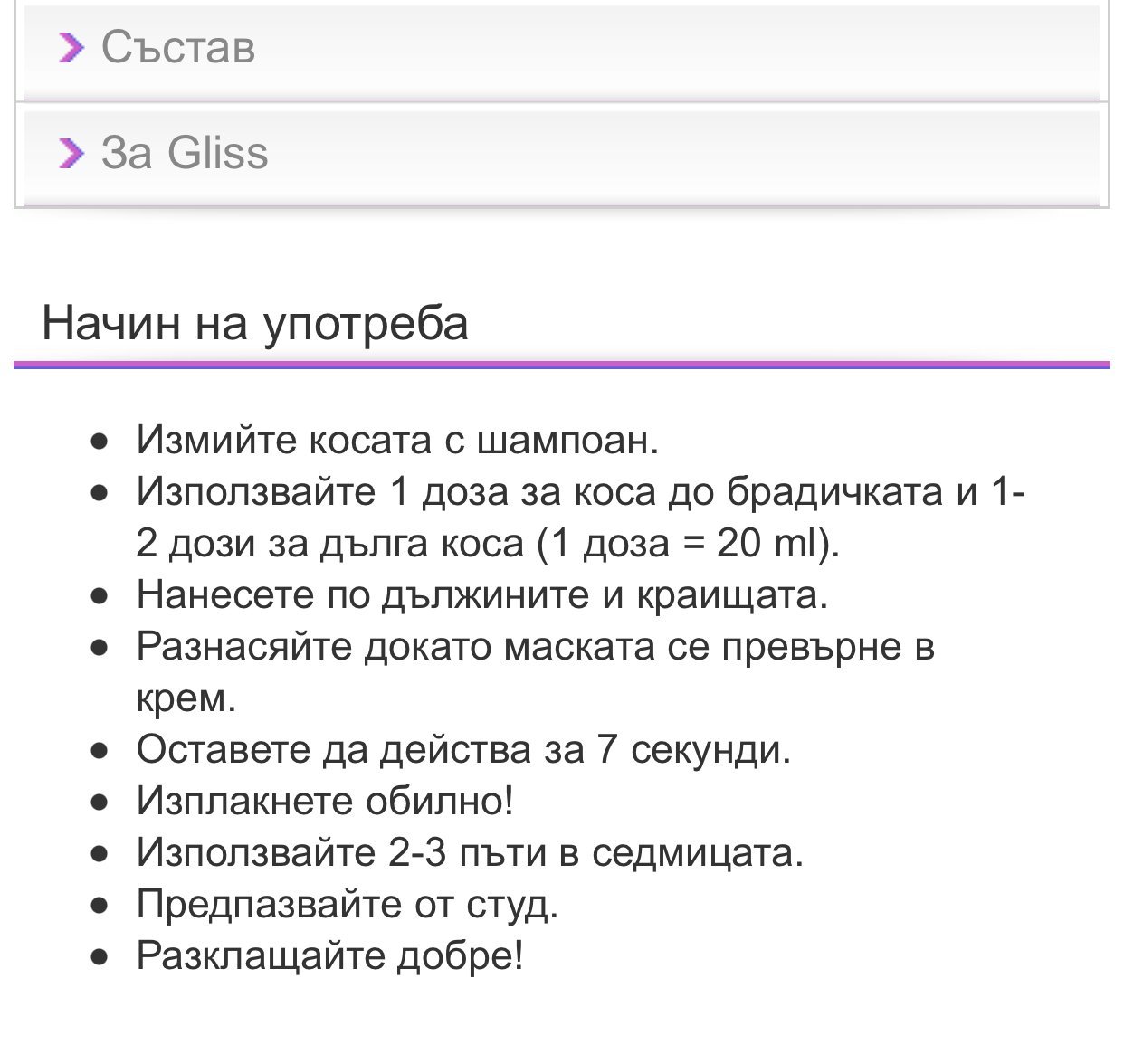Image resolution: width=1124 pixels, height=1064 pixels.
Task: Click the purple divider line under the heading
Action: (x=561, y=365)
